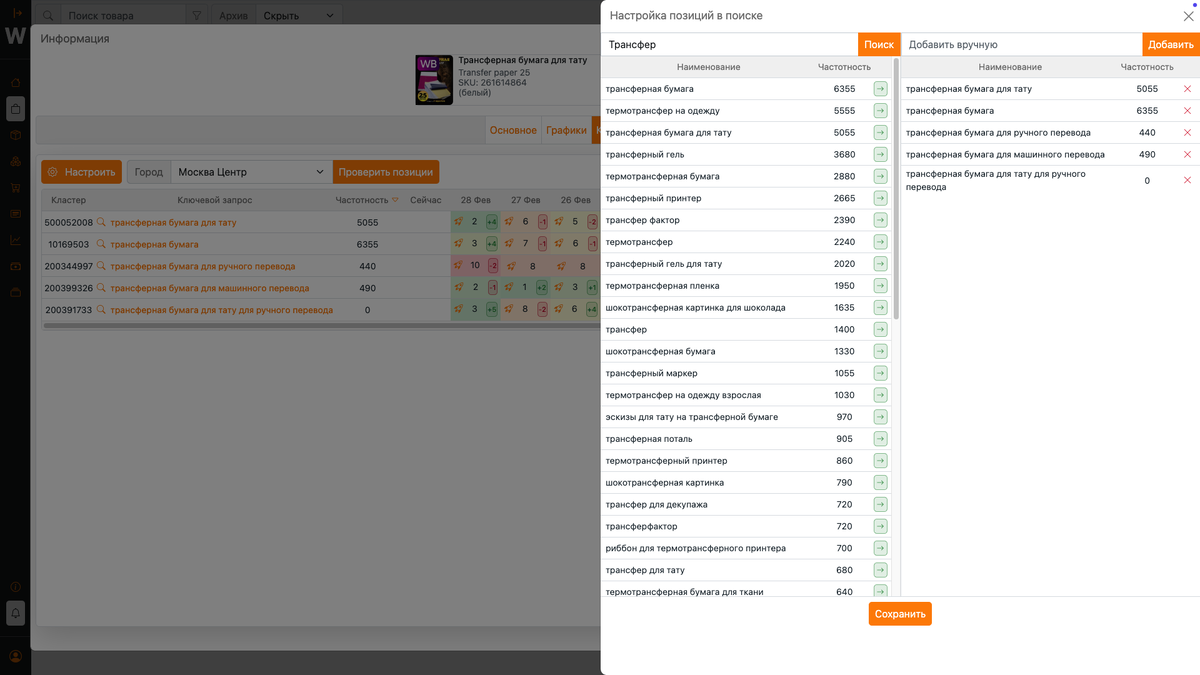Click the product thumbnail image

(434, 80)
